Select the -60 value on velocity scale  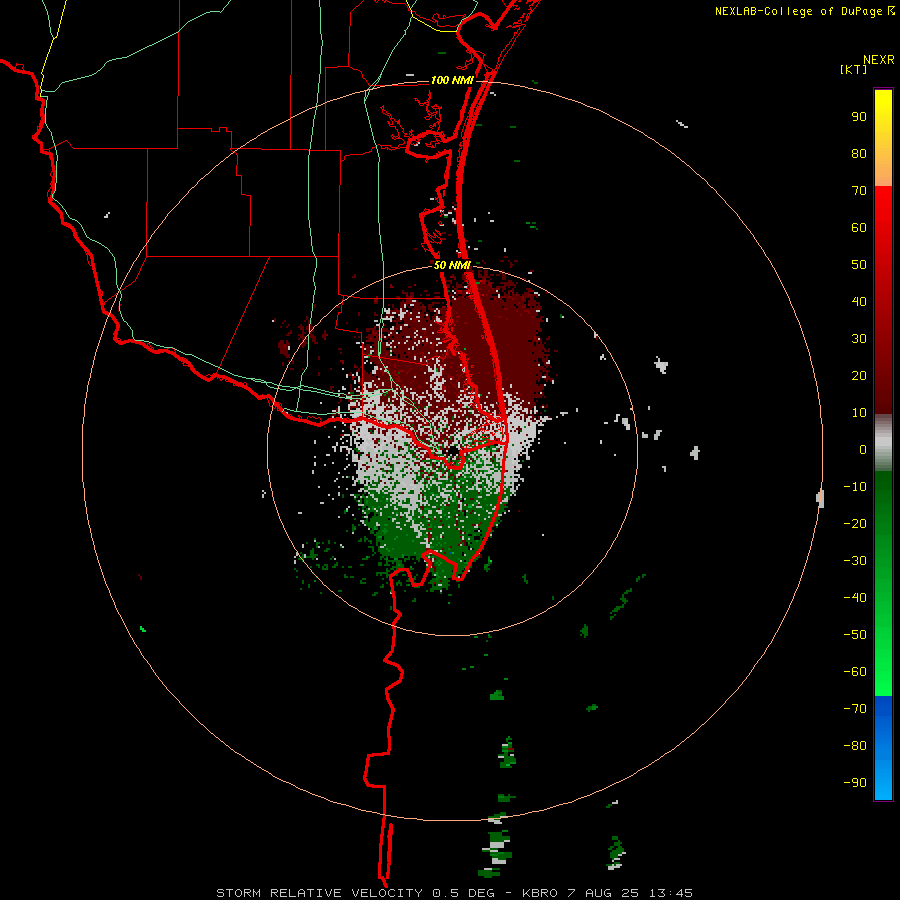[855, 672]
